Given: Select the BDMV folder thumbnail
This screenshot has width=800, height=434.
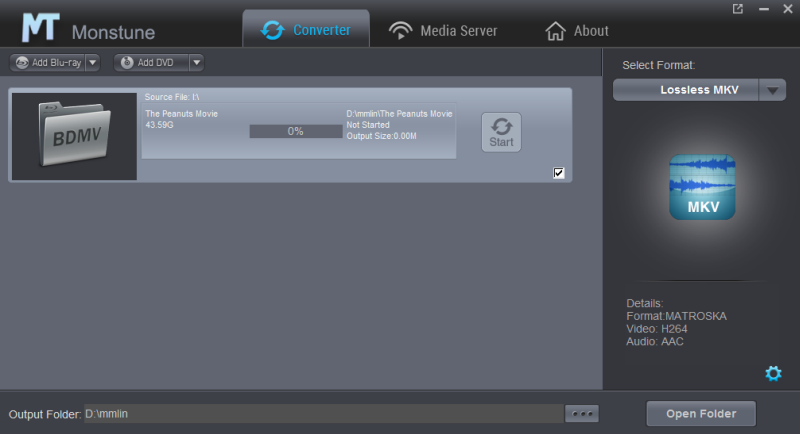Looking at the screenshot, I should (x=74, y=136).
